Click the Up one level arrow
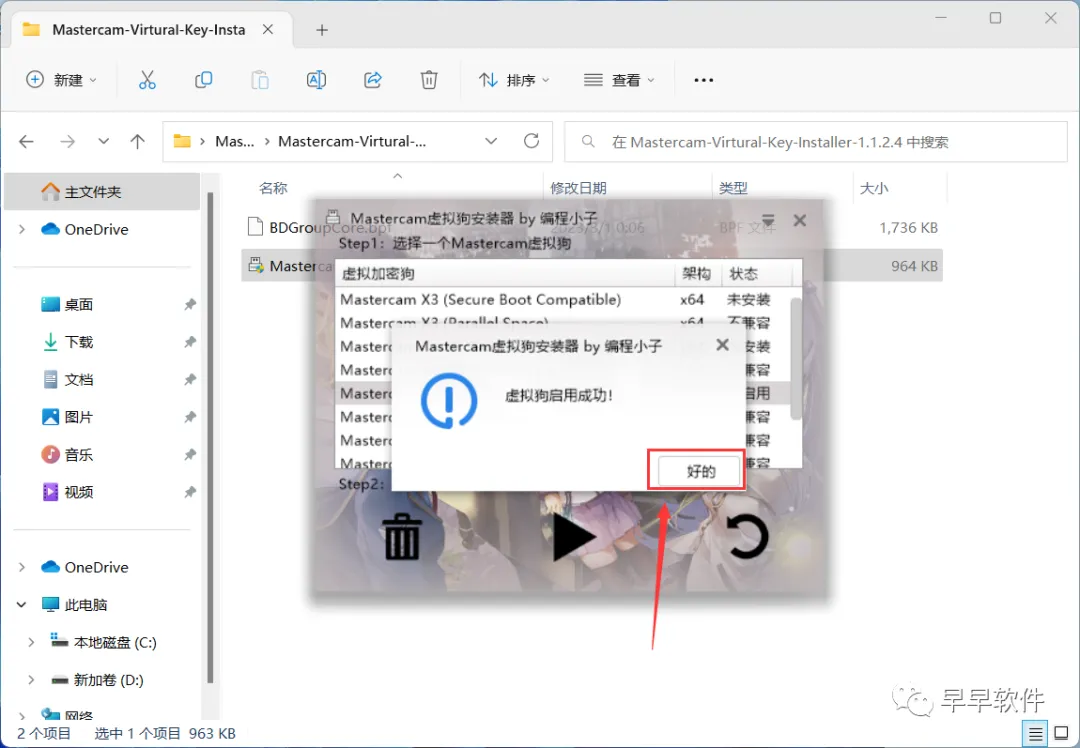 pos(138,141)
